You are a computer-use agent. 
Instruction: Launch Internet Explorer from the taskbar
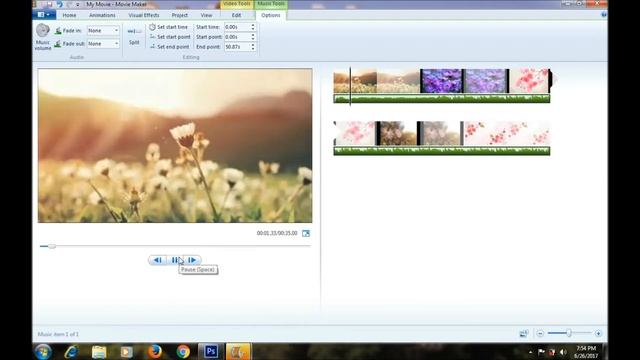tap(71, 351)
